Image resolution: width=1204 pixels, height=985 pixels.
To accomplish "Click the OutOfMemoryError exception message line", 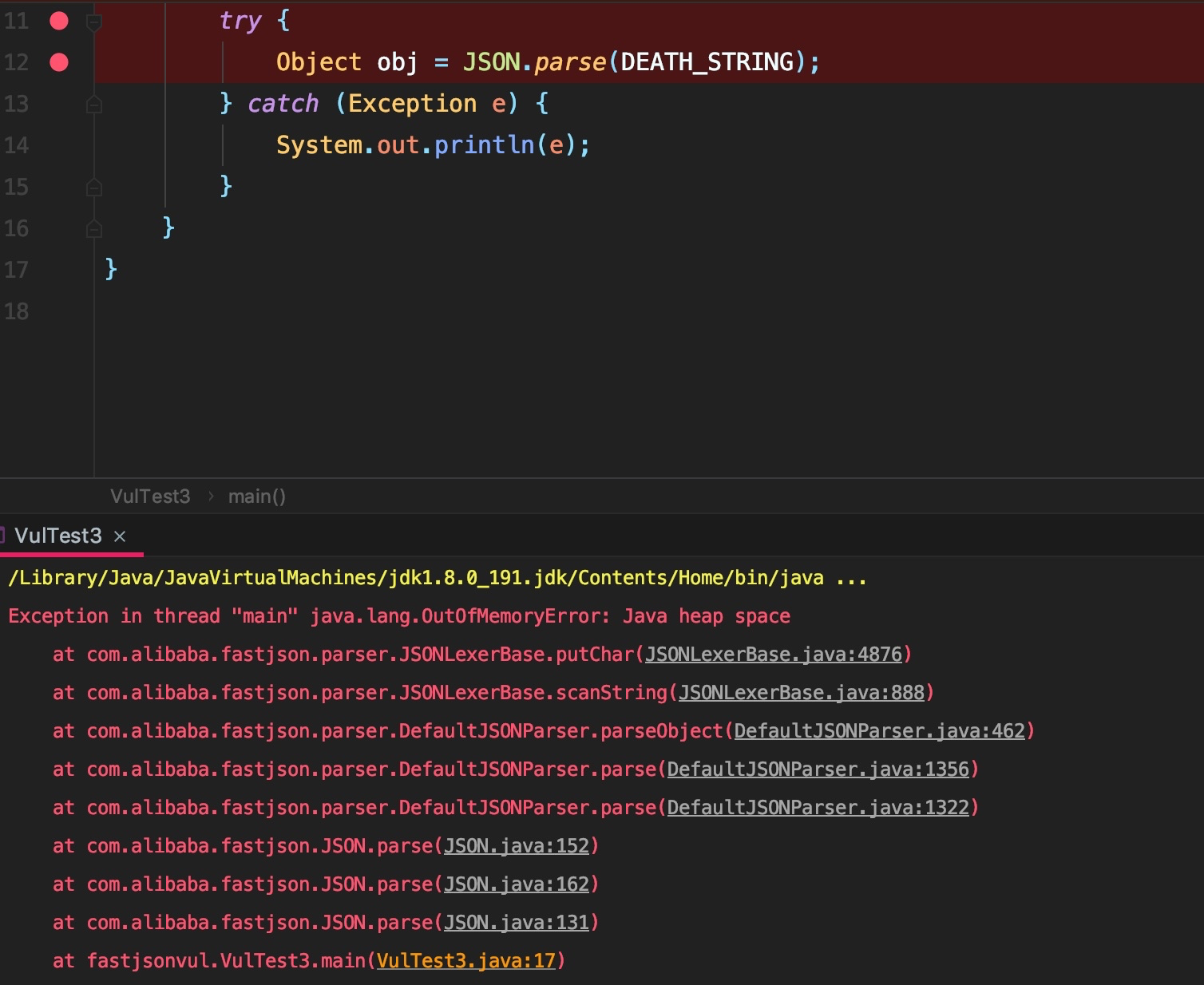I will pos(399,616).
